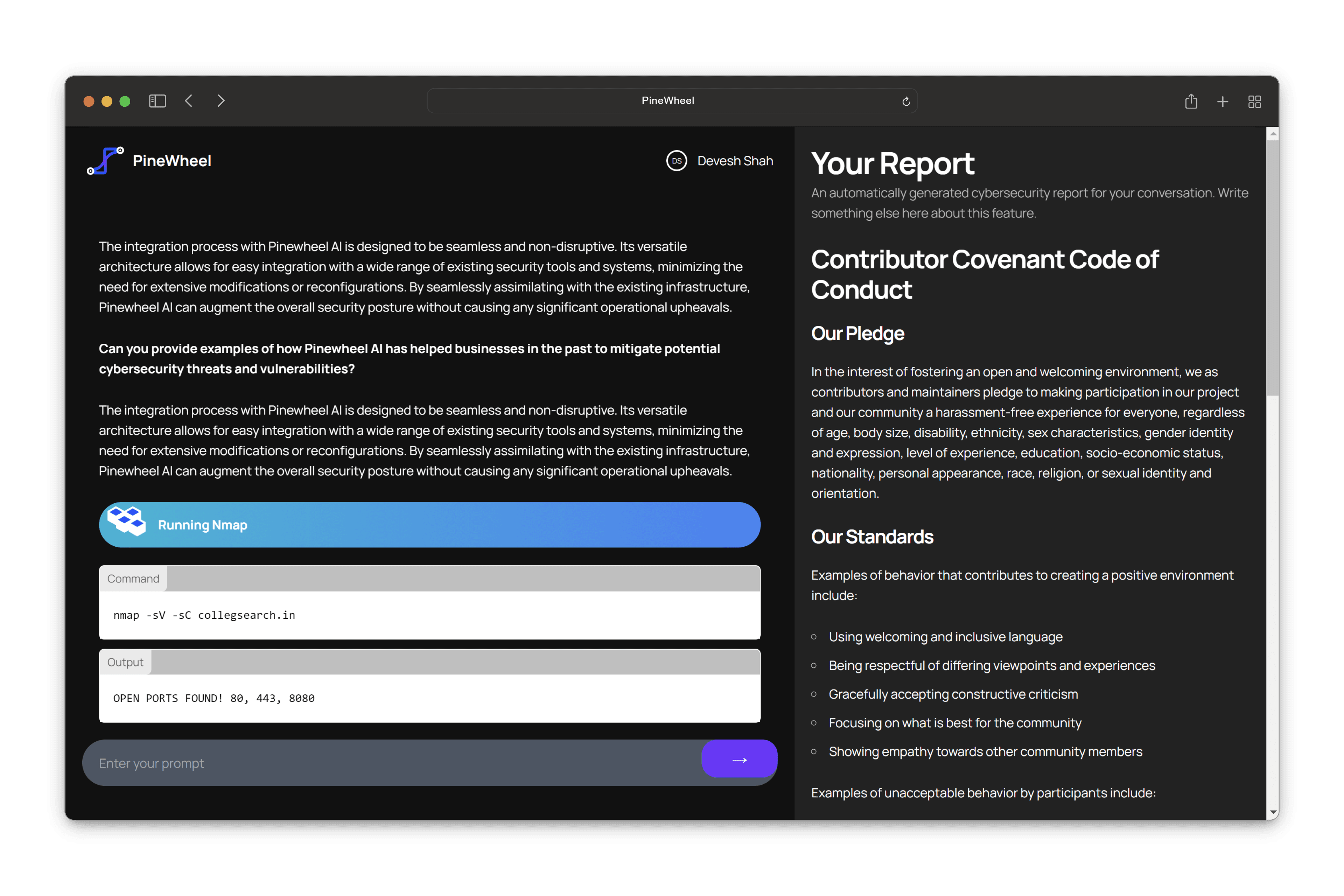Submit the prompt with the arrow button
1344x896 pixels.
tap(739, 759)
